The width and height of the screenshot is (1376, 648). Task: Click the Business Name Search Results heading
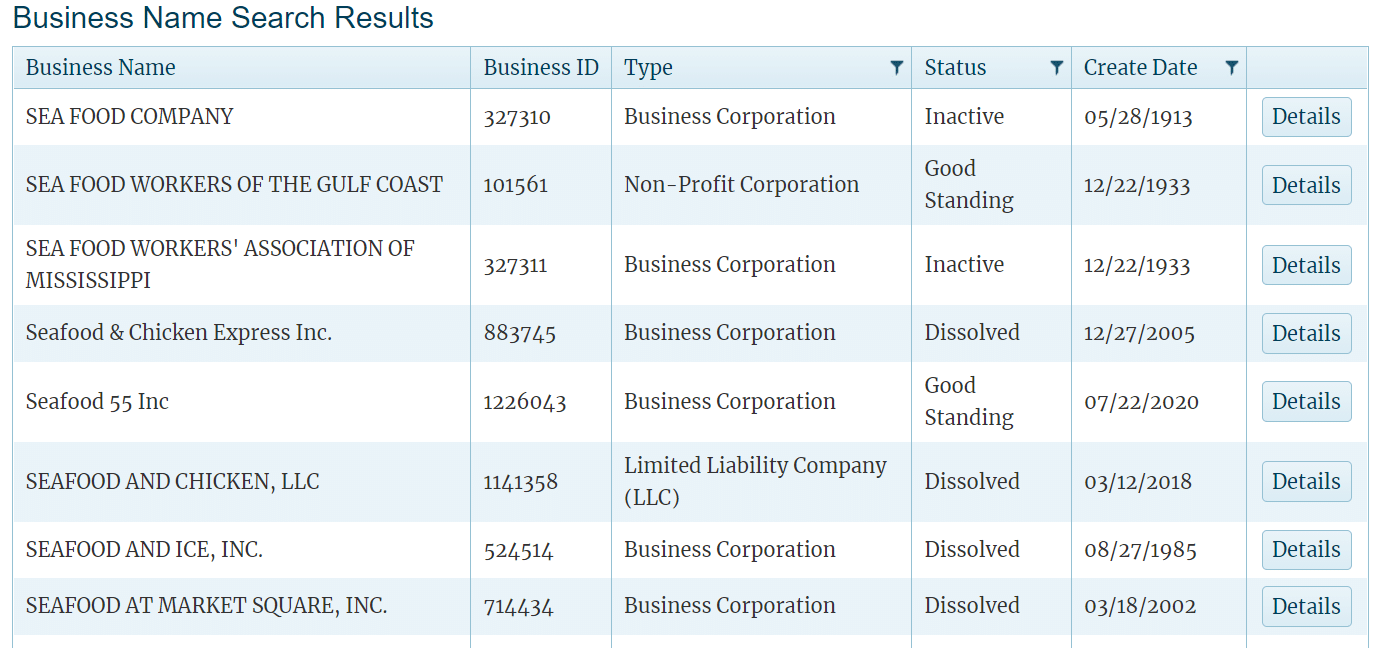pyautogui.click(x=223, y=18)
